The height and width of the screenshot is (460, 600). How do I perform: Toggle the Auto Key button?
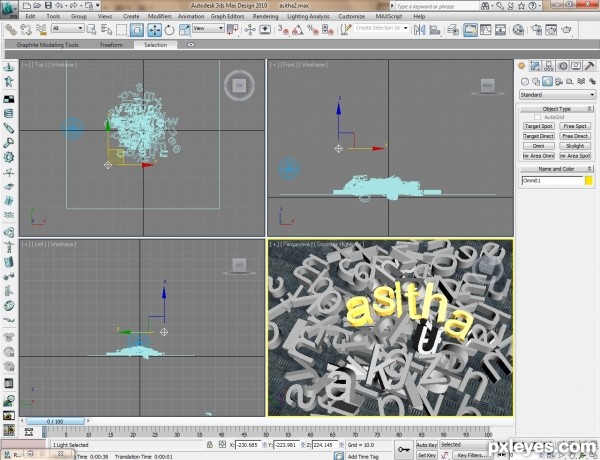click(426, 445)
